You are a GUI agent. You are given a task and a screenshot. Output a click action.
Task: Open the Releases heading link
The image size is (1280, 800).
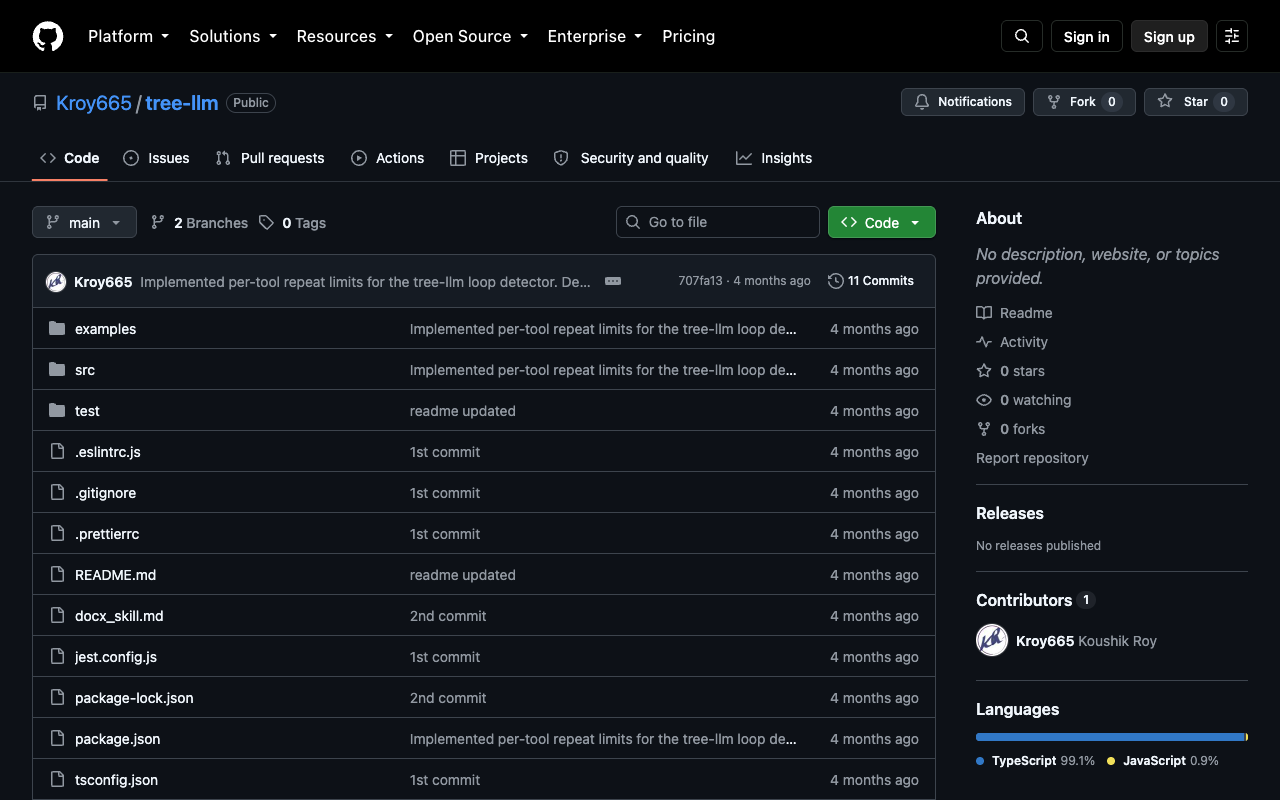[1010, 513]
